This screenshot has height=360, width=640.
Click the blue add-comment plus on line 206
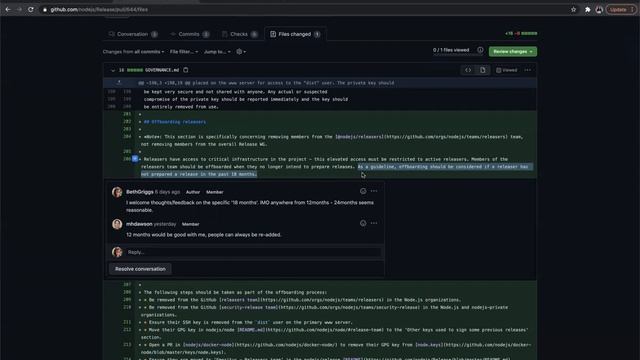point(135,159)
